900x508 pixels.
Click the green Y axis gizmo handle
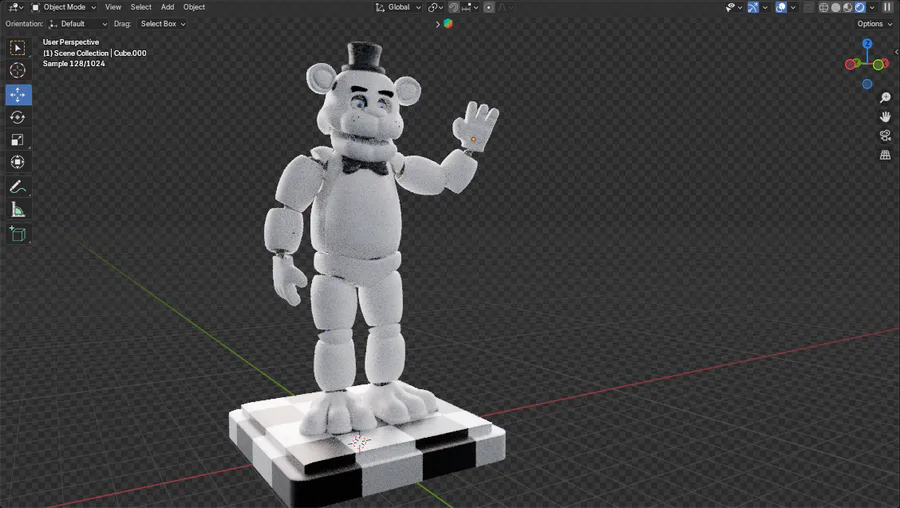pyautogui.click(x=878, y=65)
